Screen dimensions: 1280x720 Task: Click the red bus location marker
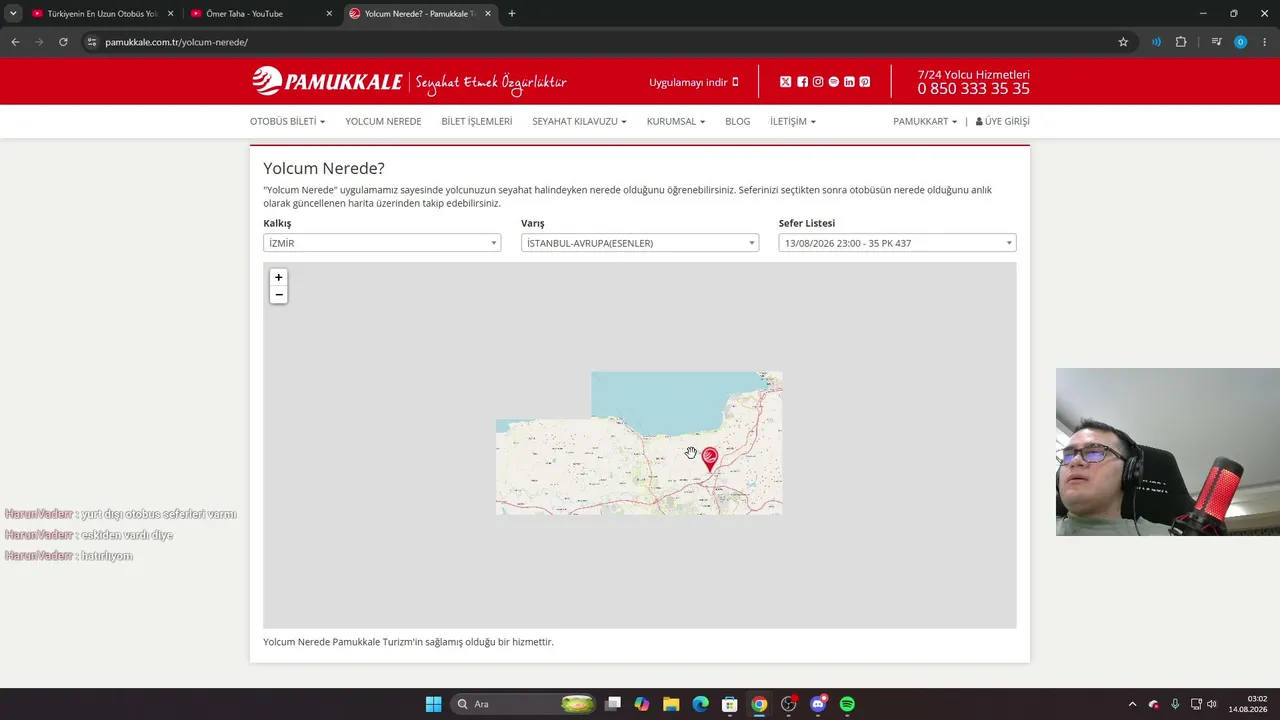pyautogui.click(x=710, y=459)
